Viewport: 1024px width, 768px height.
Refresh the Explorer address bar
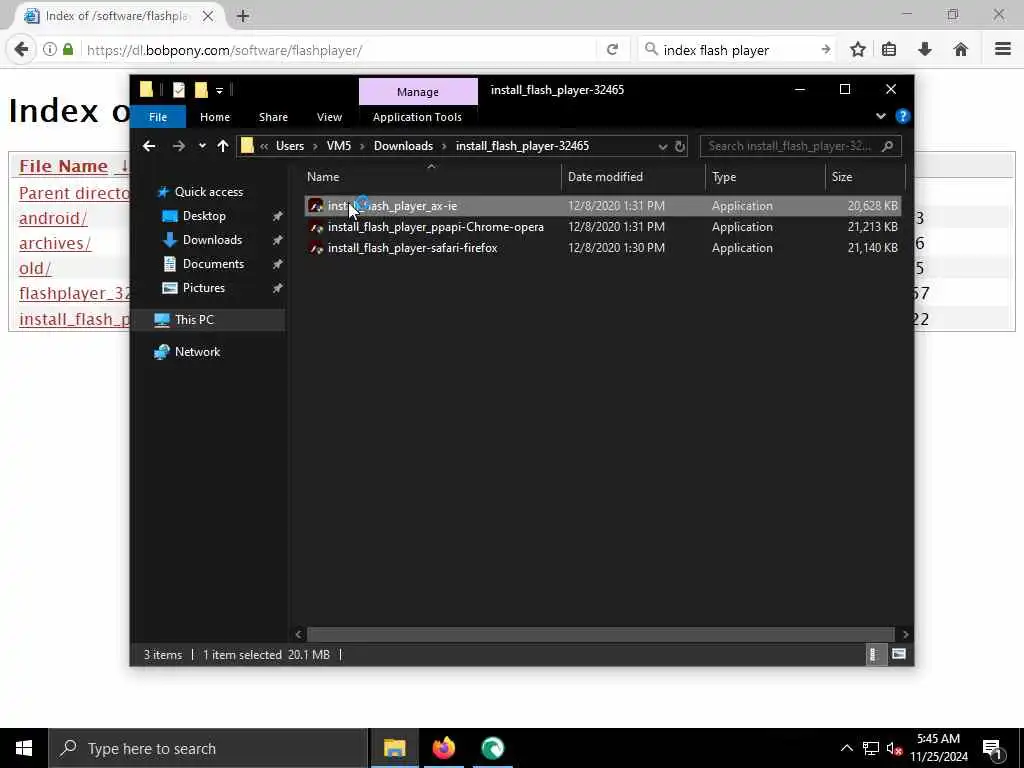(x=680, y=146)
